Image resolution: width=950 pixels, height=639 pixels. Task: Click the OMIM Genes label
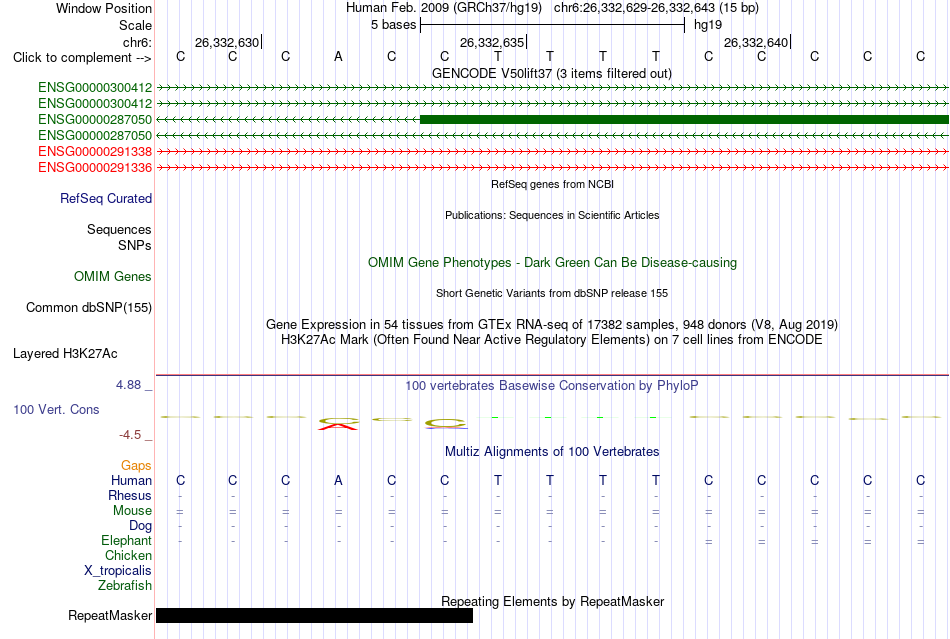click(113, 276)
